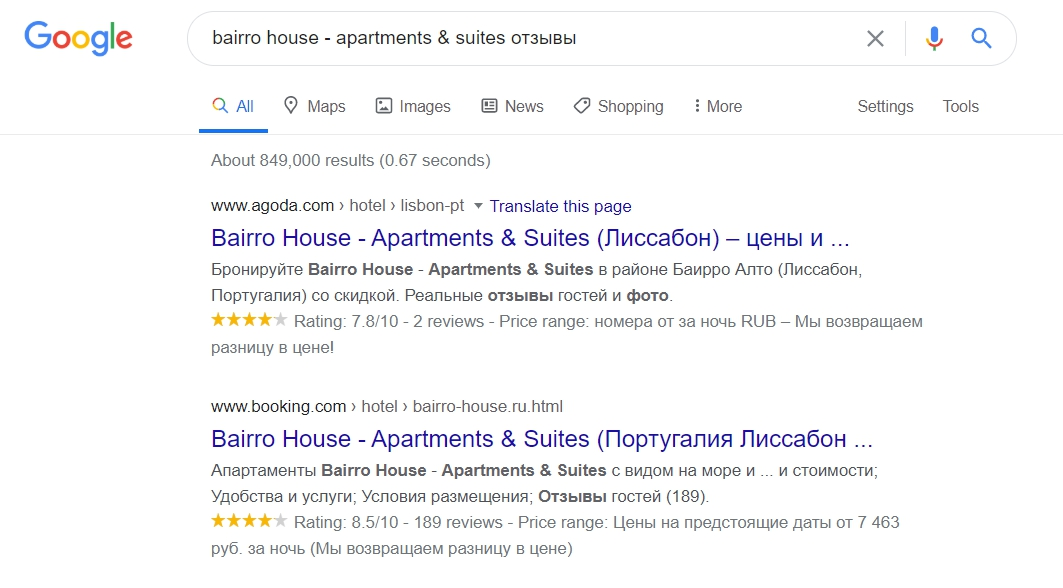Viewport: 1063px width, 588px height.
Task: Open the Agoda Bairro House result title
Action: pyautogui.click(x=530, y=239)
